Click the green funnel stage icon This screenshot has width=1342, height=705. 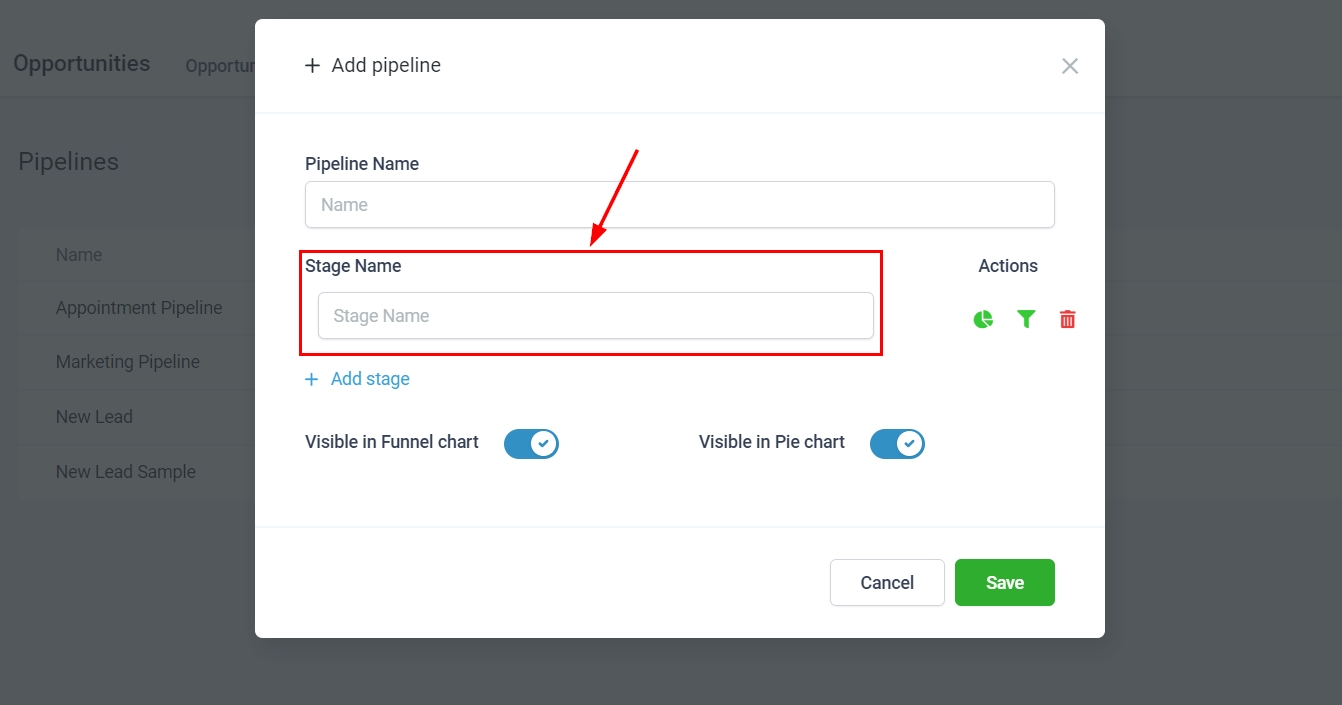click(1026, 319)
